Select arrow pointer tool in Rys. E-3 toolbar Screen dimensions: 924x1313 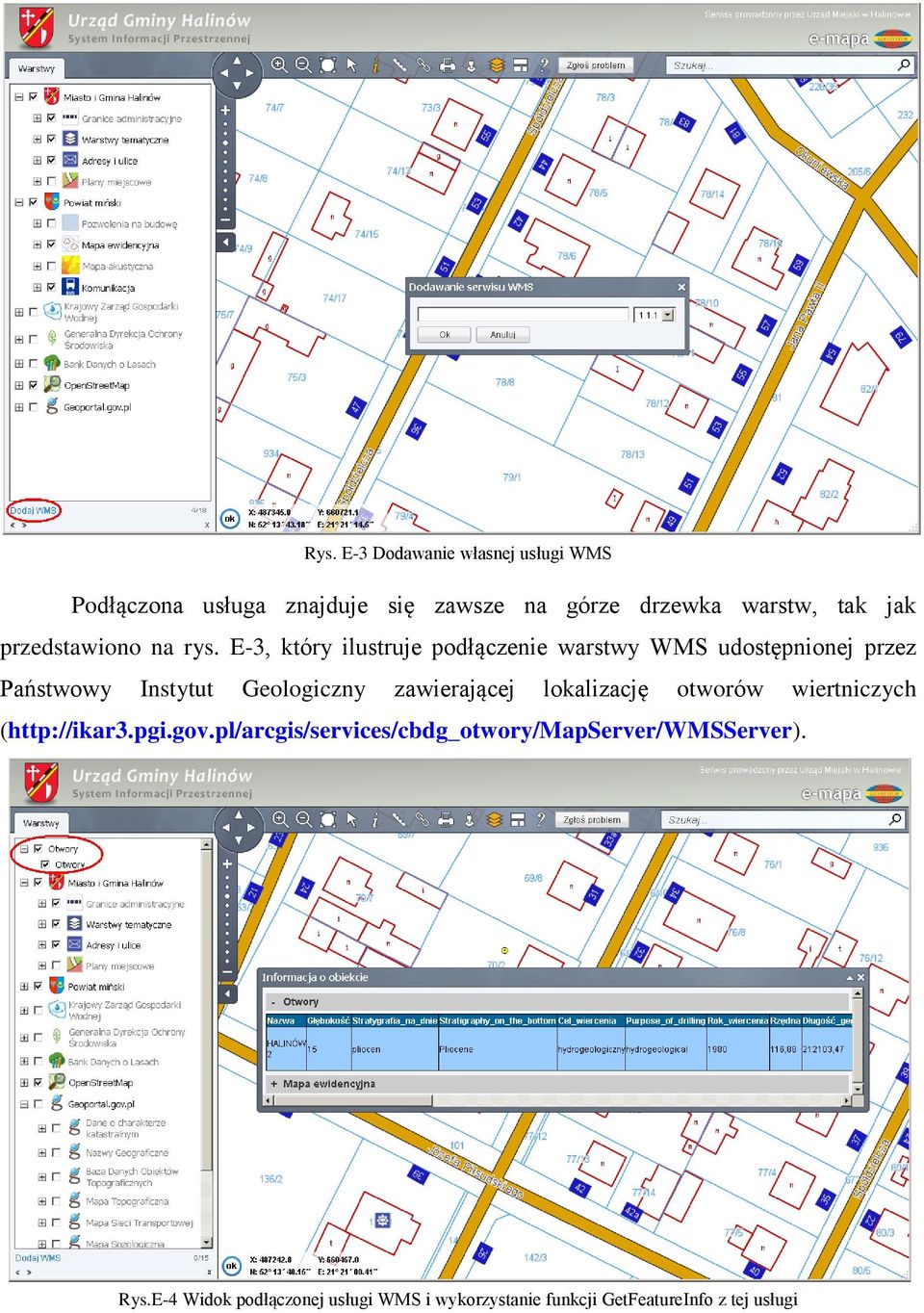(x=351, y=64)
